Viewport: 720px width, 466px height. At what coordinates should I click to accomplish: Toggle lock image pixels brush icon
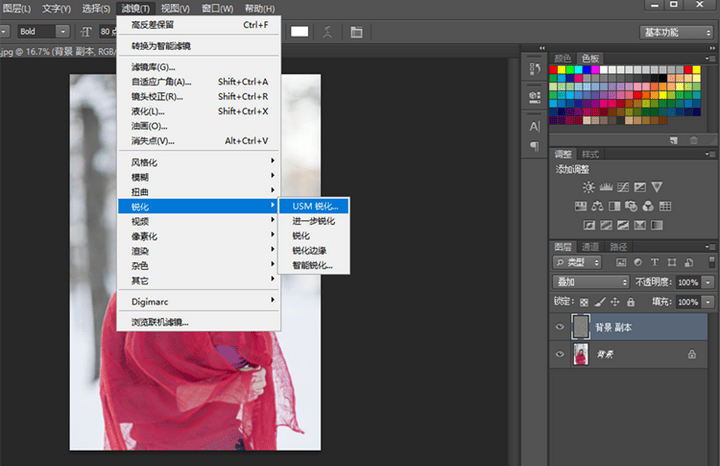(x=600, y=302)
